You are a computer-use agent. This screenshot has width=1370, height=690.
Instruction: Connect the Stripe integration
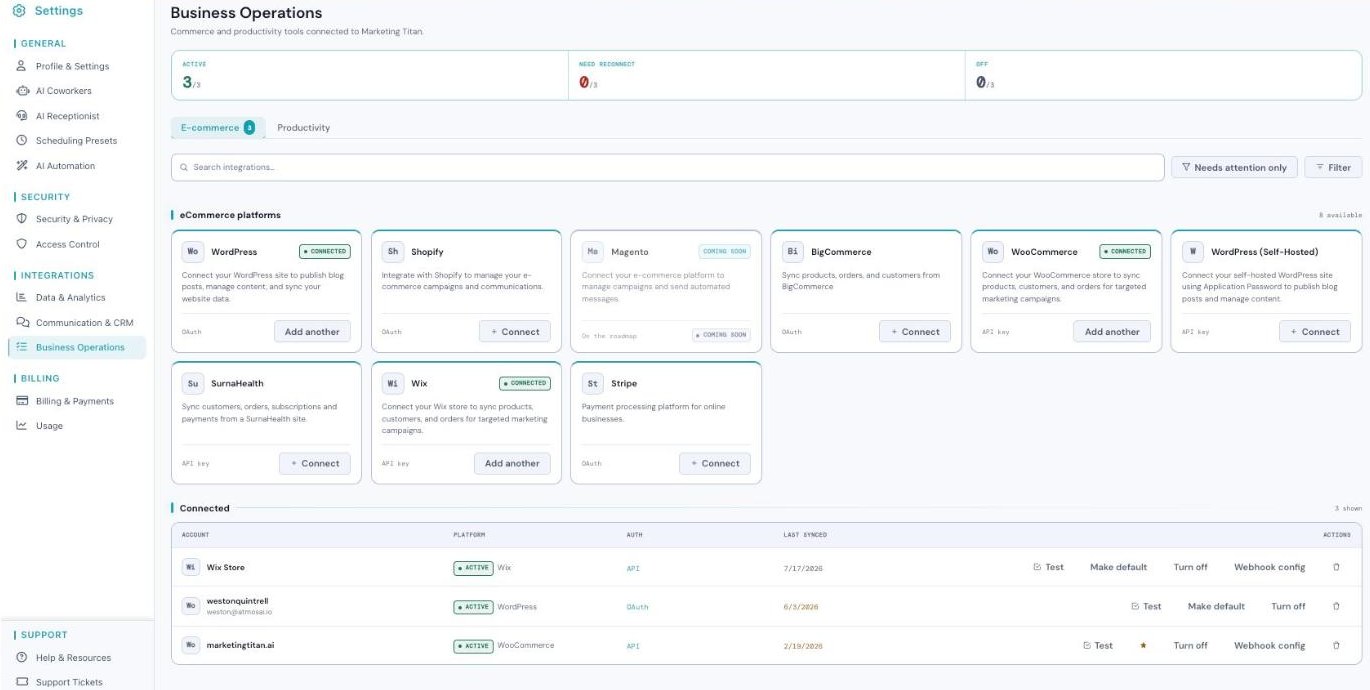[714, 463]
